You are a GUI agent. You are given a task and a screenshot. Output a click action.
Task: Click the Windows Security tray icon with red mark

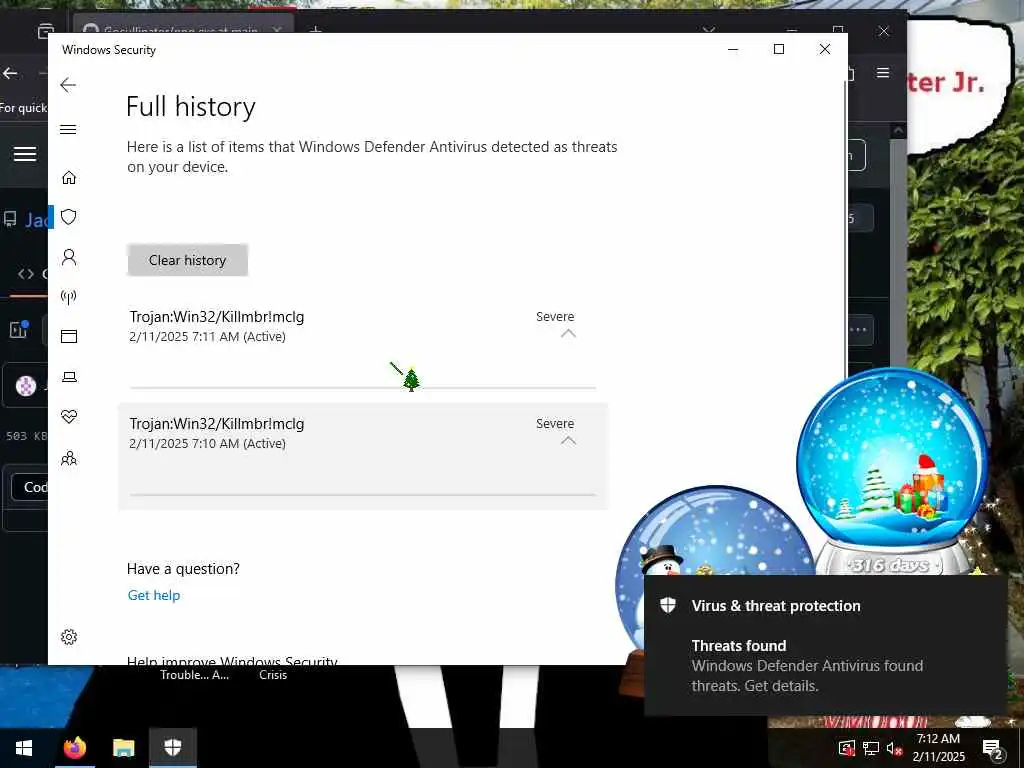click(847, 748)
